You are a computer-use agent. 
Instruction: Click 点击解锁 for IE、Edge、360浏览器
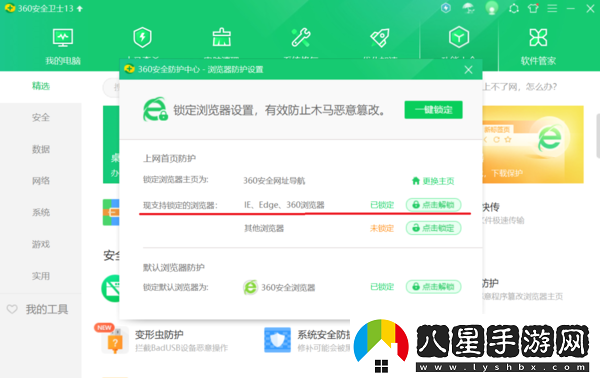point(433,205)
